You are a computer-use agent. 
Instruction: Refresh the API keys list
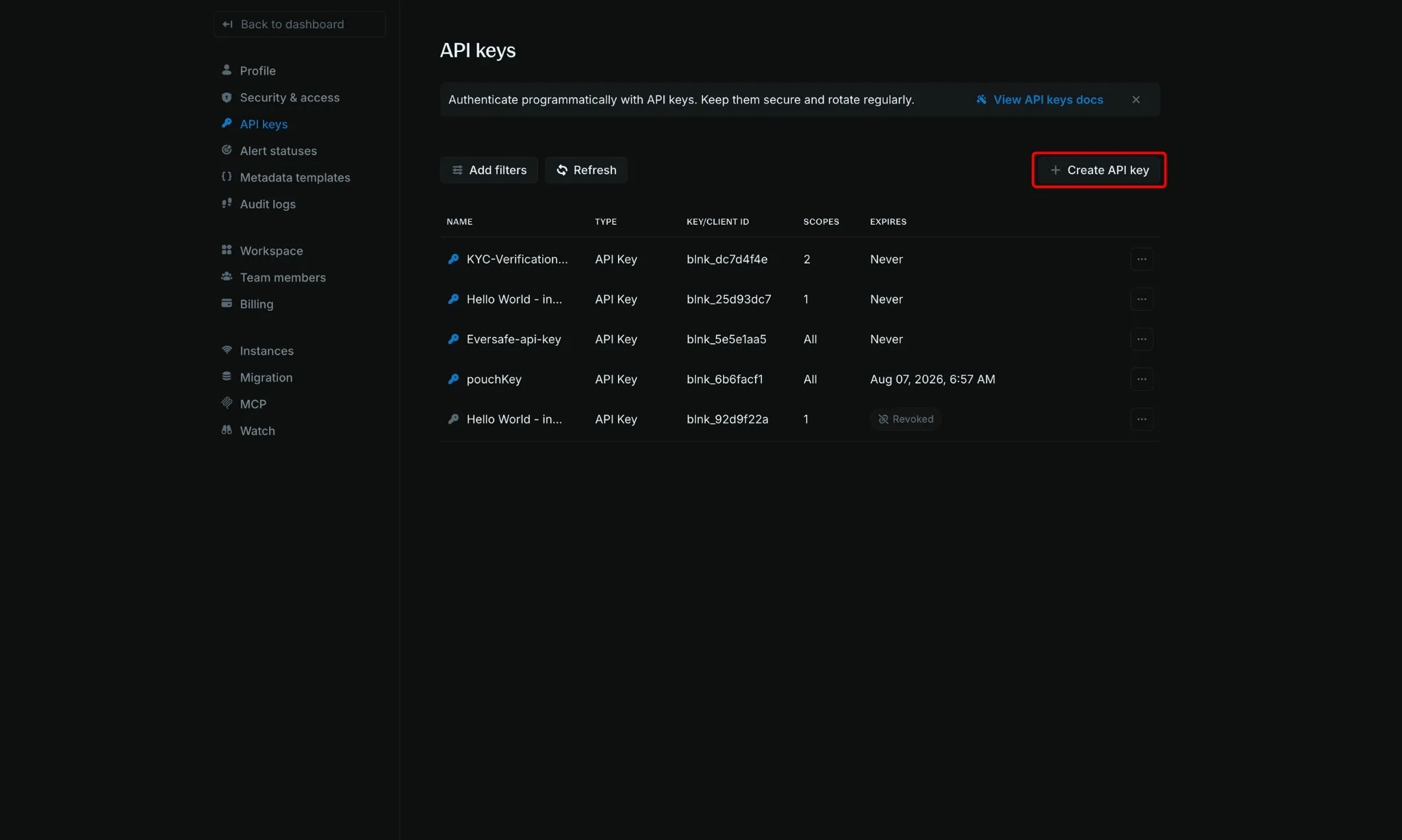586,170
